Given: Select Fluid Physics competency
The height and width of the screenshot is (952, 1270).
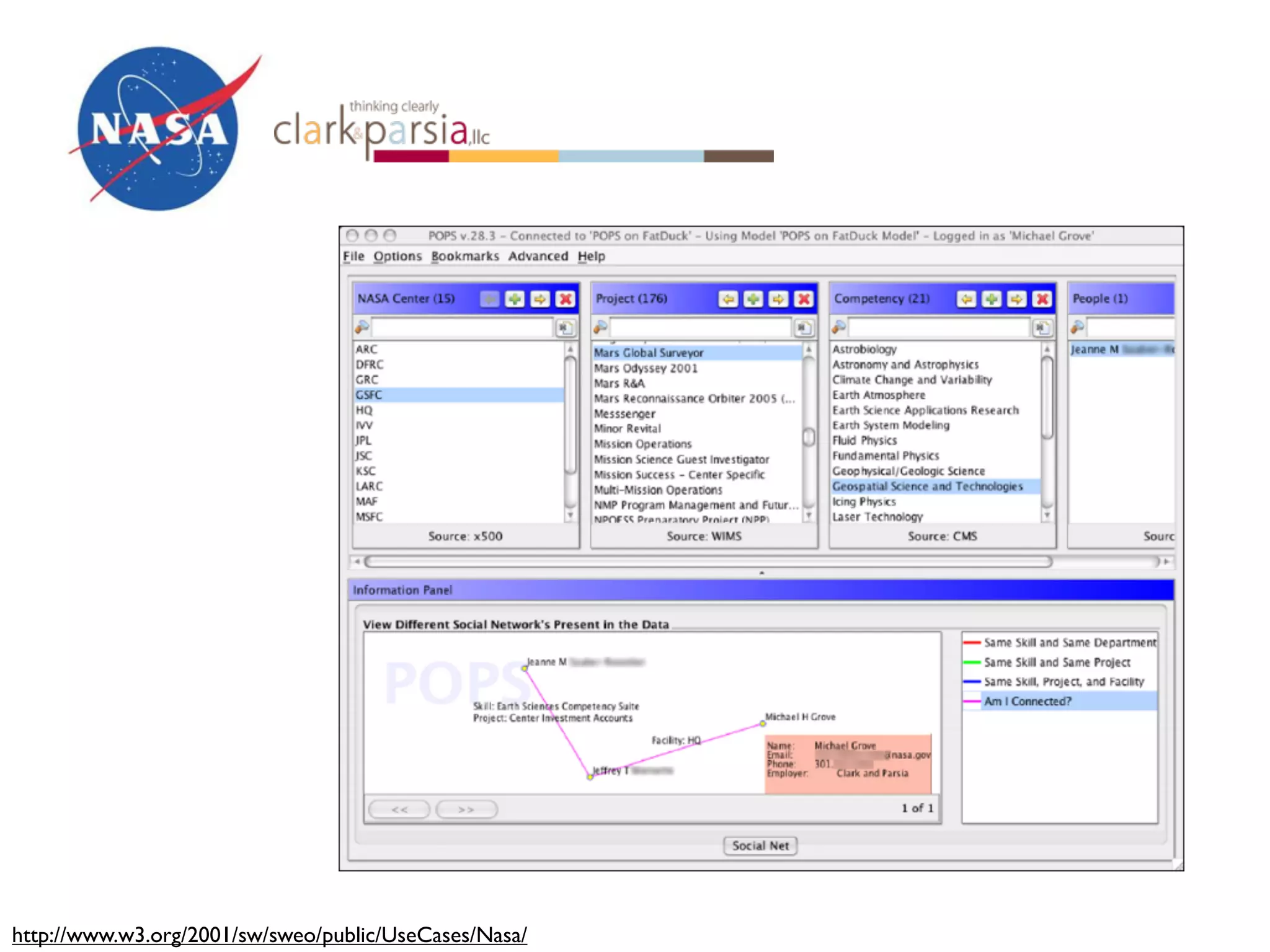Looking at the screenshot, I should tap(935, 441).
